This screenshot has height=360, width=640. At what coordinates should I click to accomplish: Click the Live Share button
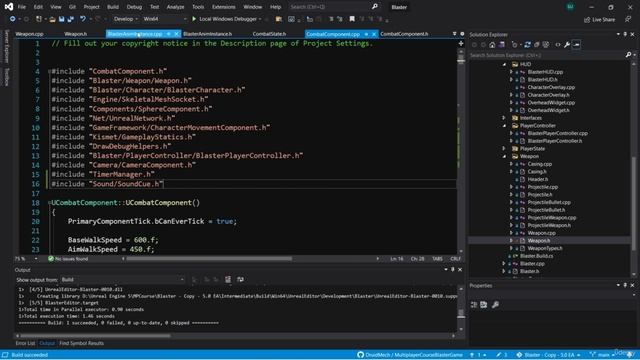[x=599, y=20]
